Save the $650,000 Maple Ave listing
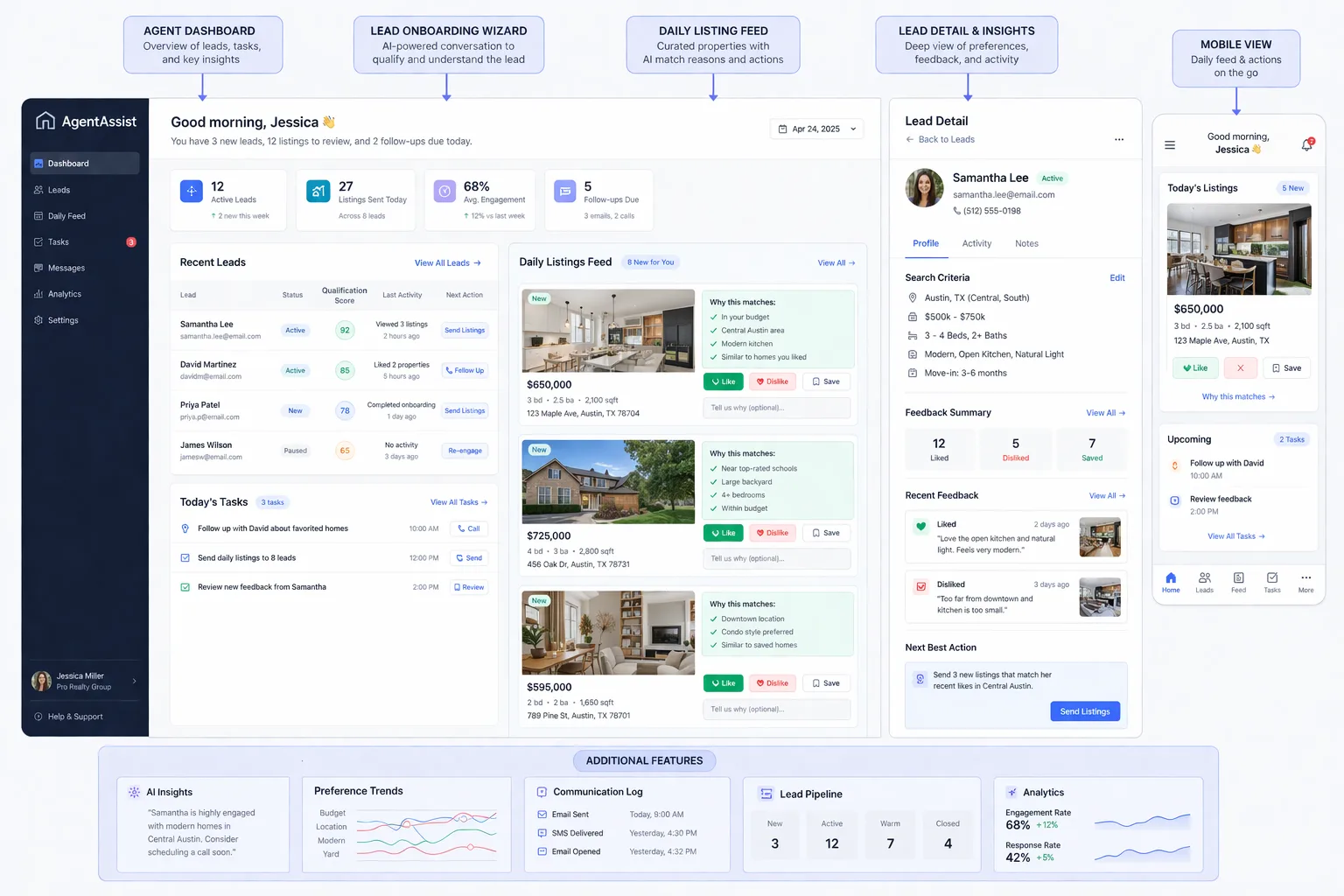 point(826,381)
